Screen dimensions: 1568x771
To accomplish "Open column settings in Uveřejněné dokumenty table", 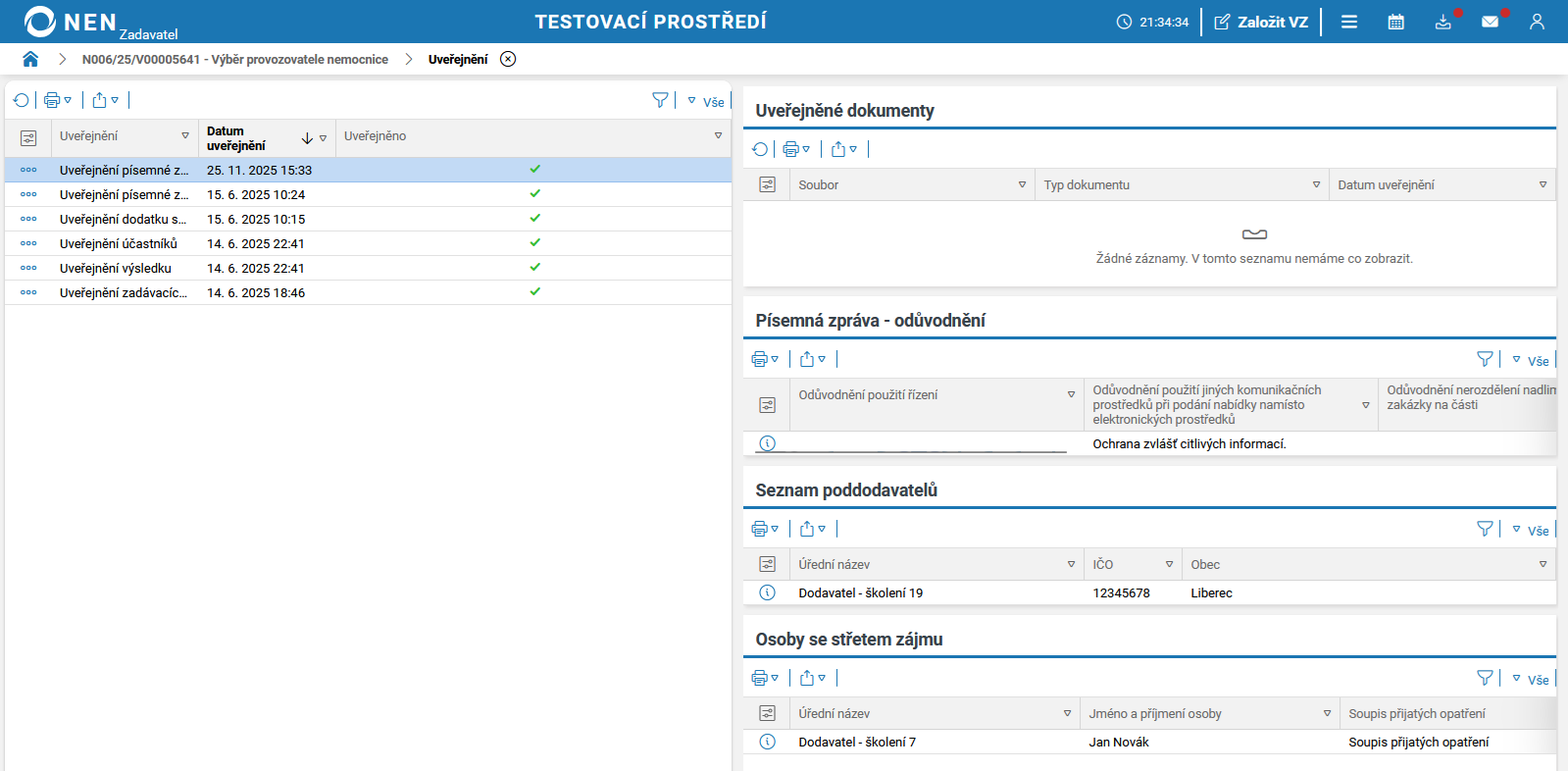I will tap(767, 184).
